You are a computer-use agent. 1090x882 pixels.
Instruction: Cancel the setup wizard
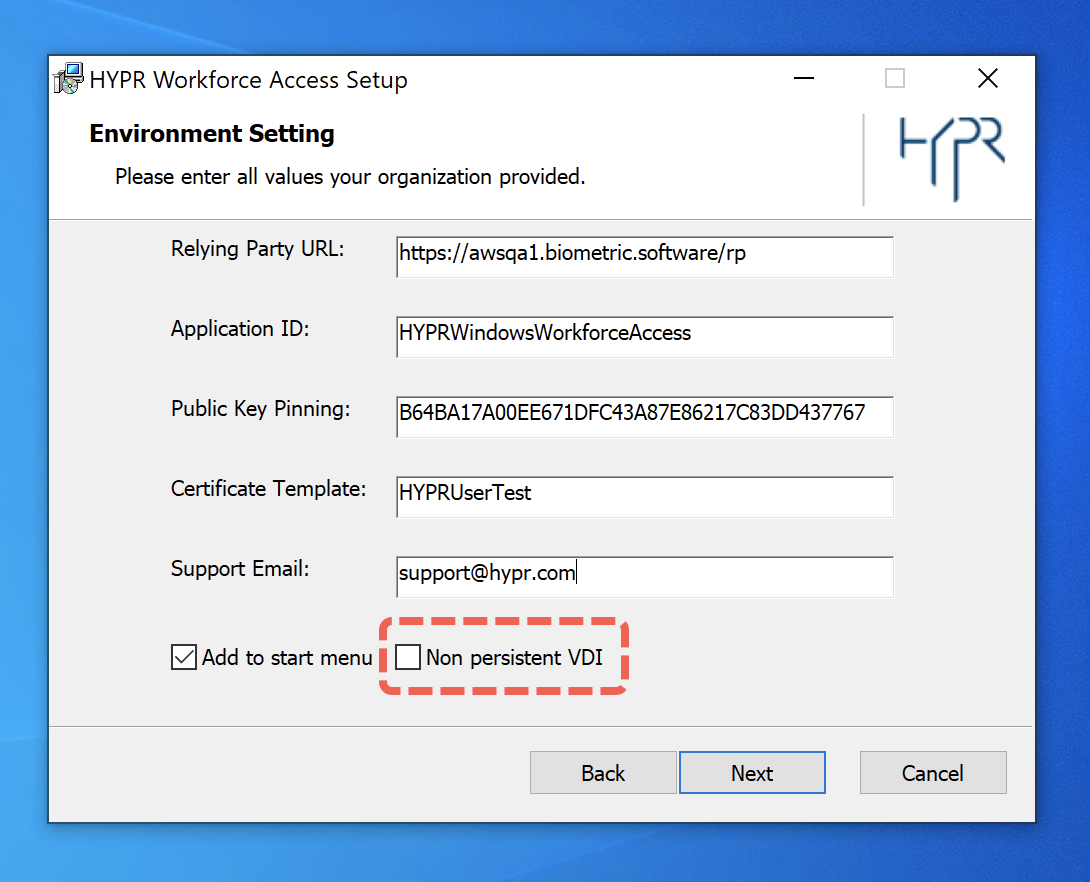[933, 772]
